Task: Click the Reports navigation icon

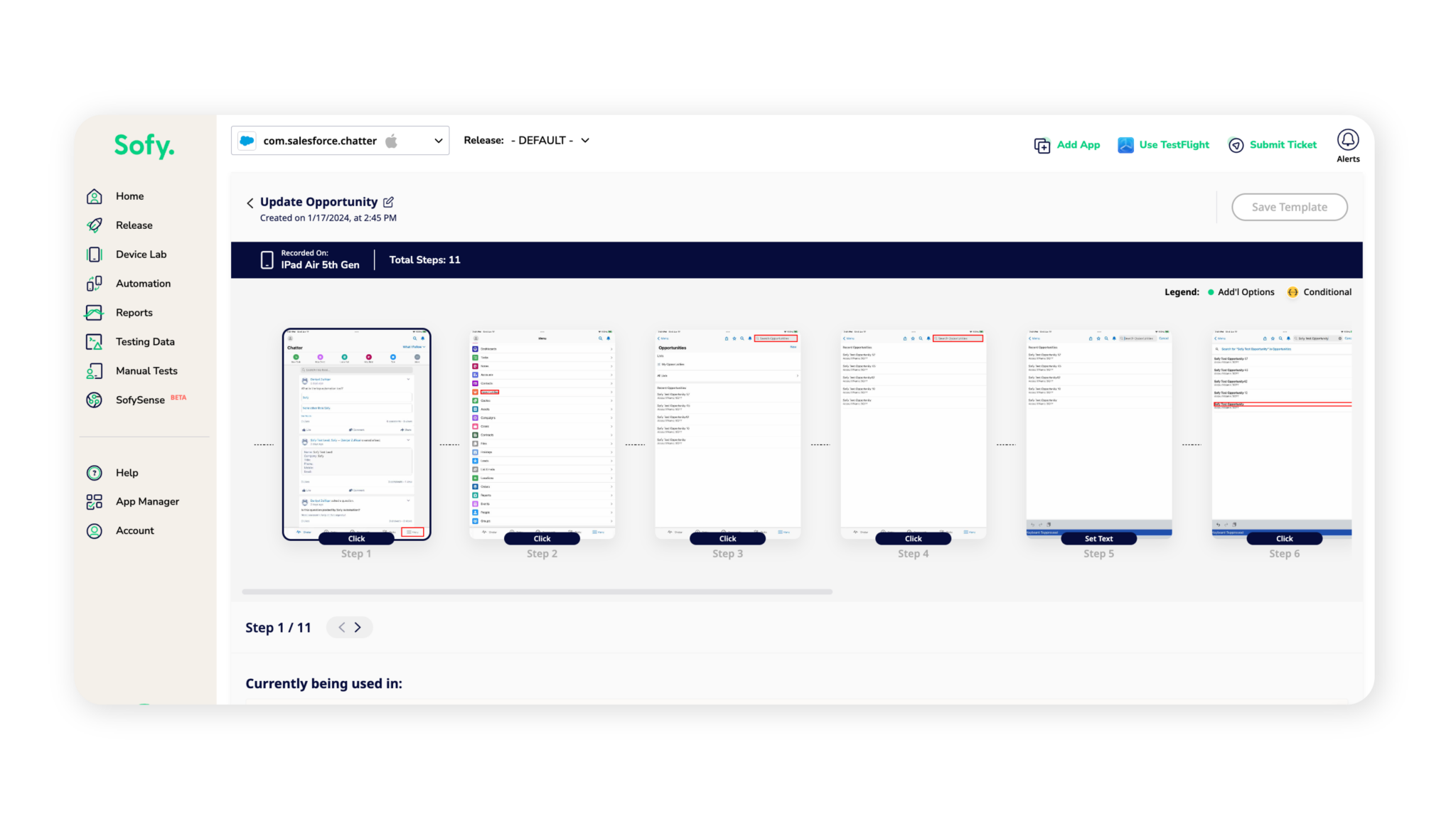Action: pos(94,312)
